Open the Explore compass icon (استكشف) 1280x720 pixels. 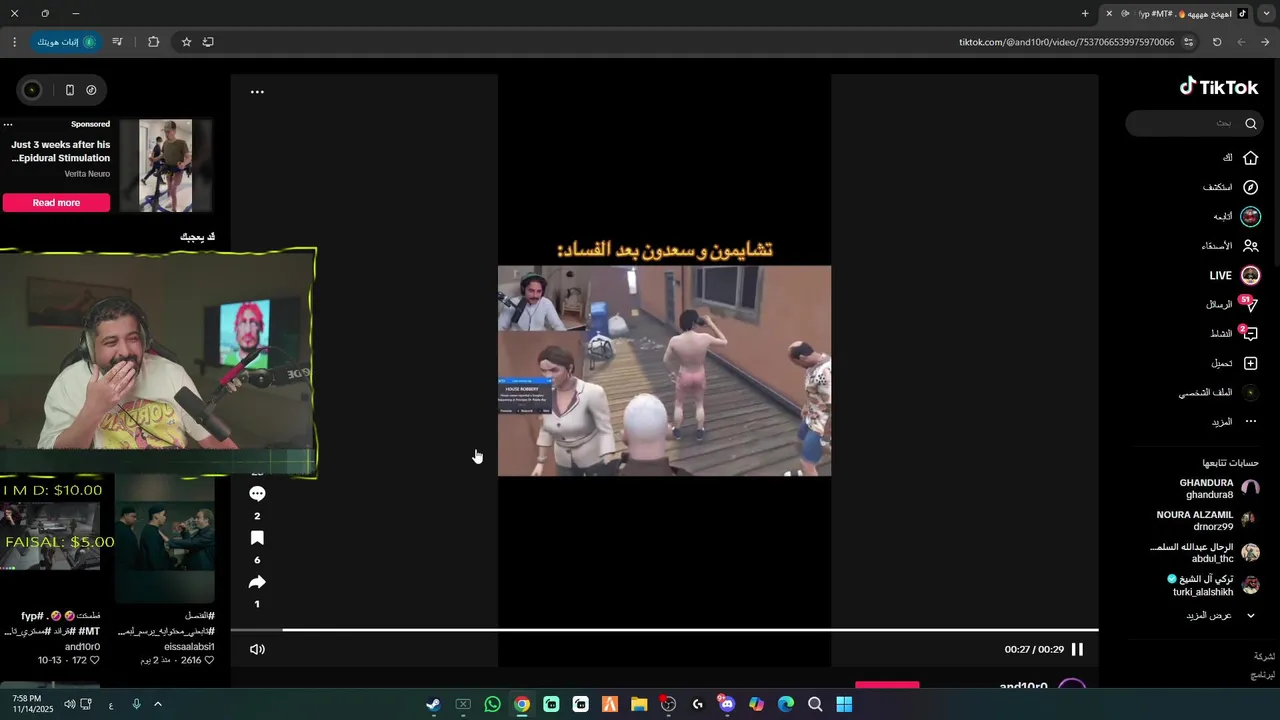pyautogui.click(x=1250, y=187)
